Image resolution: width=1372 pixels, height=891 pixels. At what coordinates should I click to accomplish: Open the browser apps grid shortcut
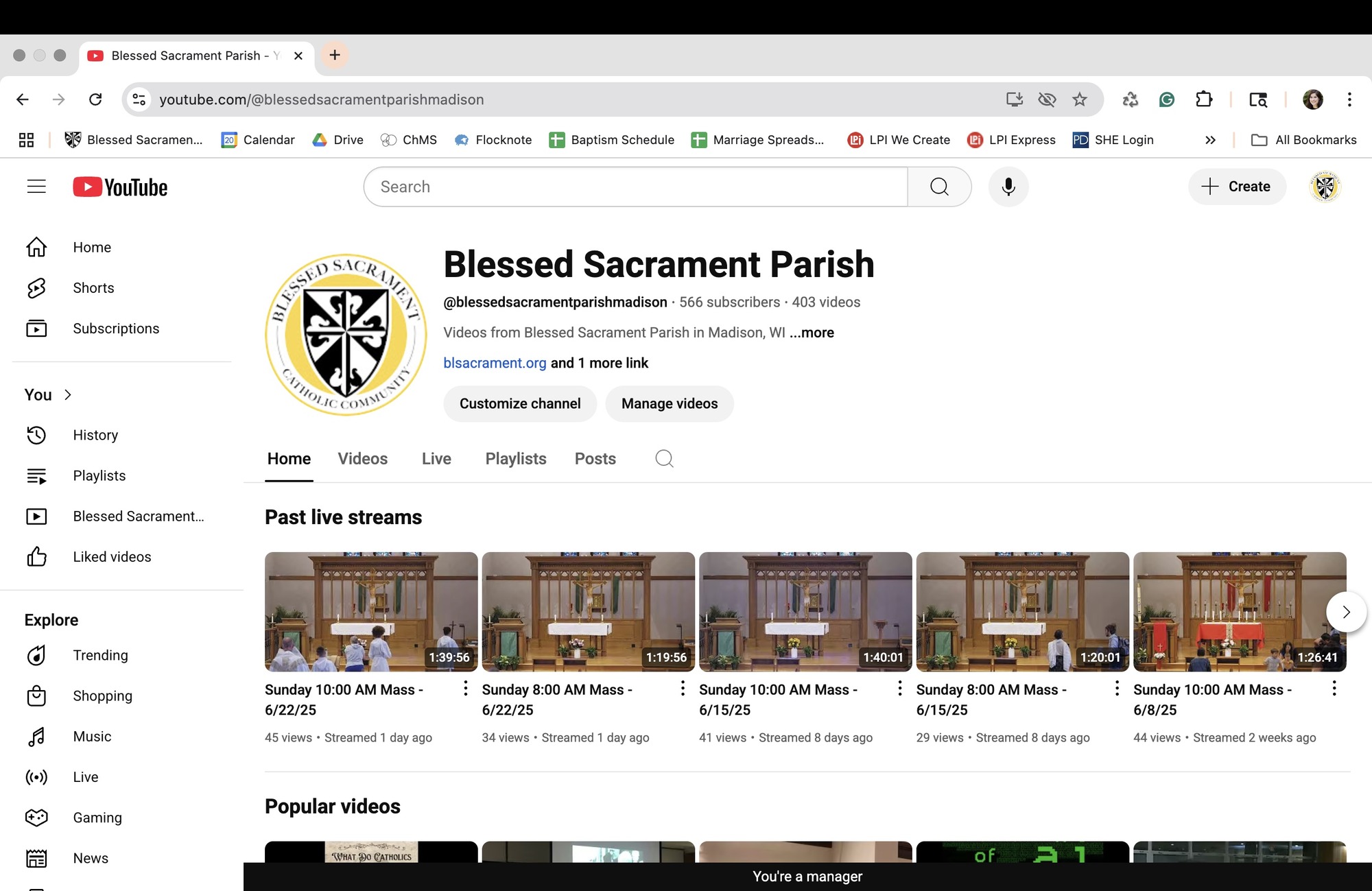point(26,140)
